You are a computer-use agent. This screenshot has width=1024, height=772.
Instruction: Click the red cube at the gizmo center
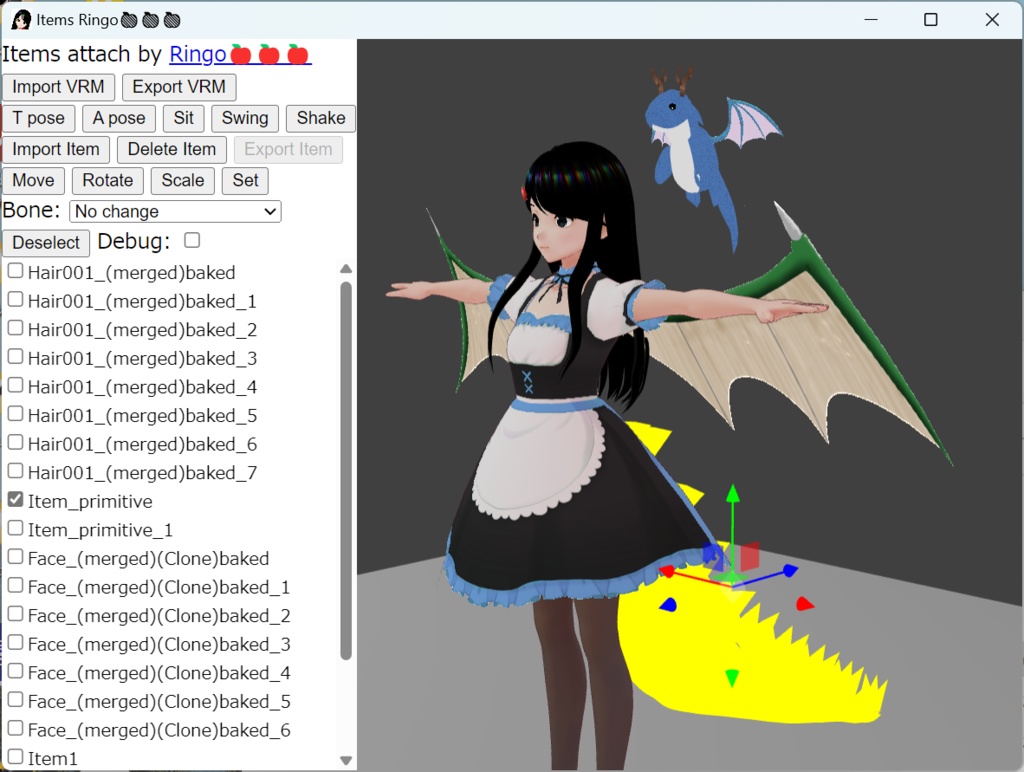[751, 557]
